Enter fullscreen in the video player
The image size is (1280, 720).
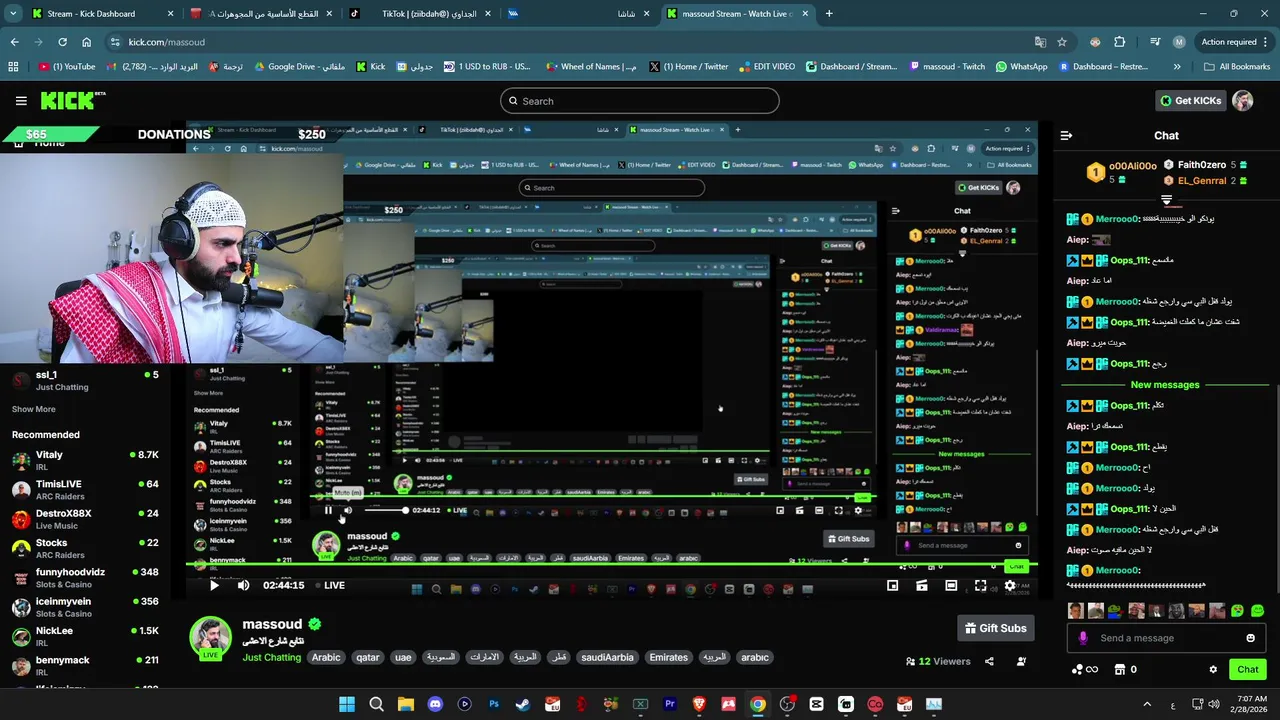tap(980, 586)
